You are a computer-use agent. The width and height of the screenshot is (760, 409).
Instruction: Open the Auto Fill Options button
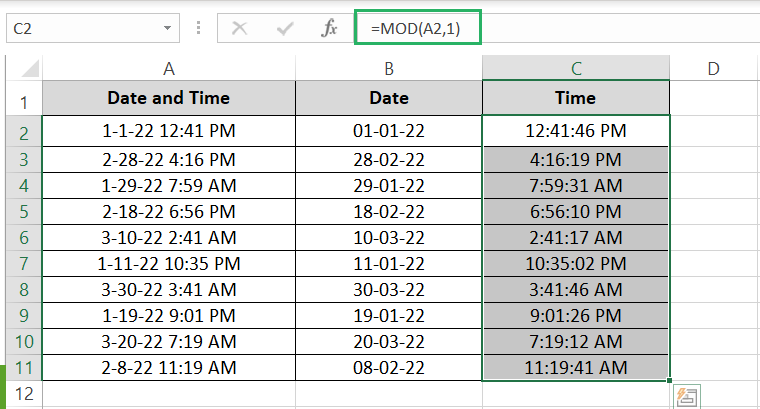coord(686,396)
